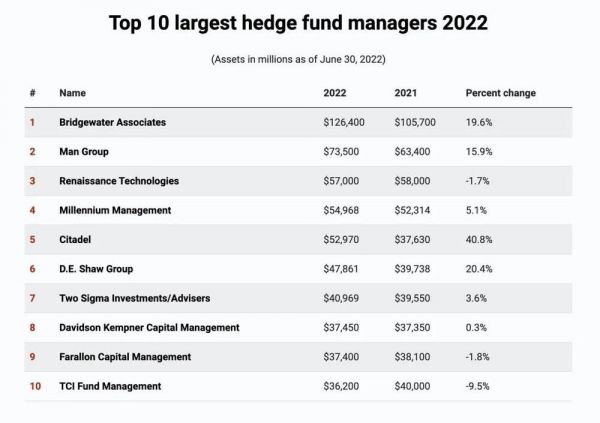Click the 2022 column header
This screenshot has width=600, height=423.
[x=335, y=93]
